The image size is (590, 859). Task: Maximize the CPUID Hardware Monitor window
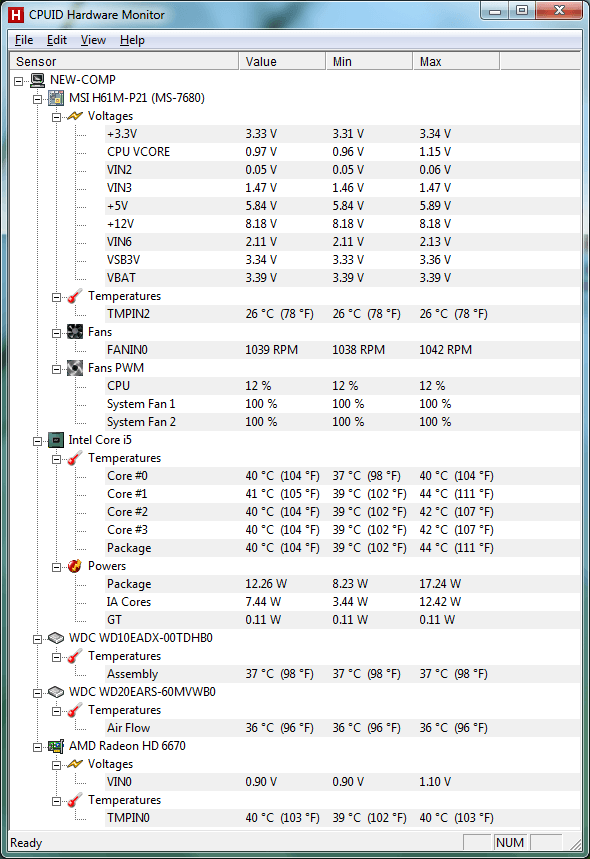point(522,10)
